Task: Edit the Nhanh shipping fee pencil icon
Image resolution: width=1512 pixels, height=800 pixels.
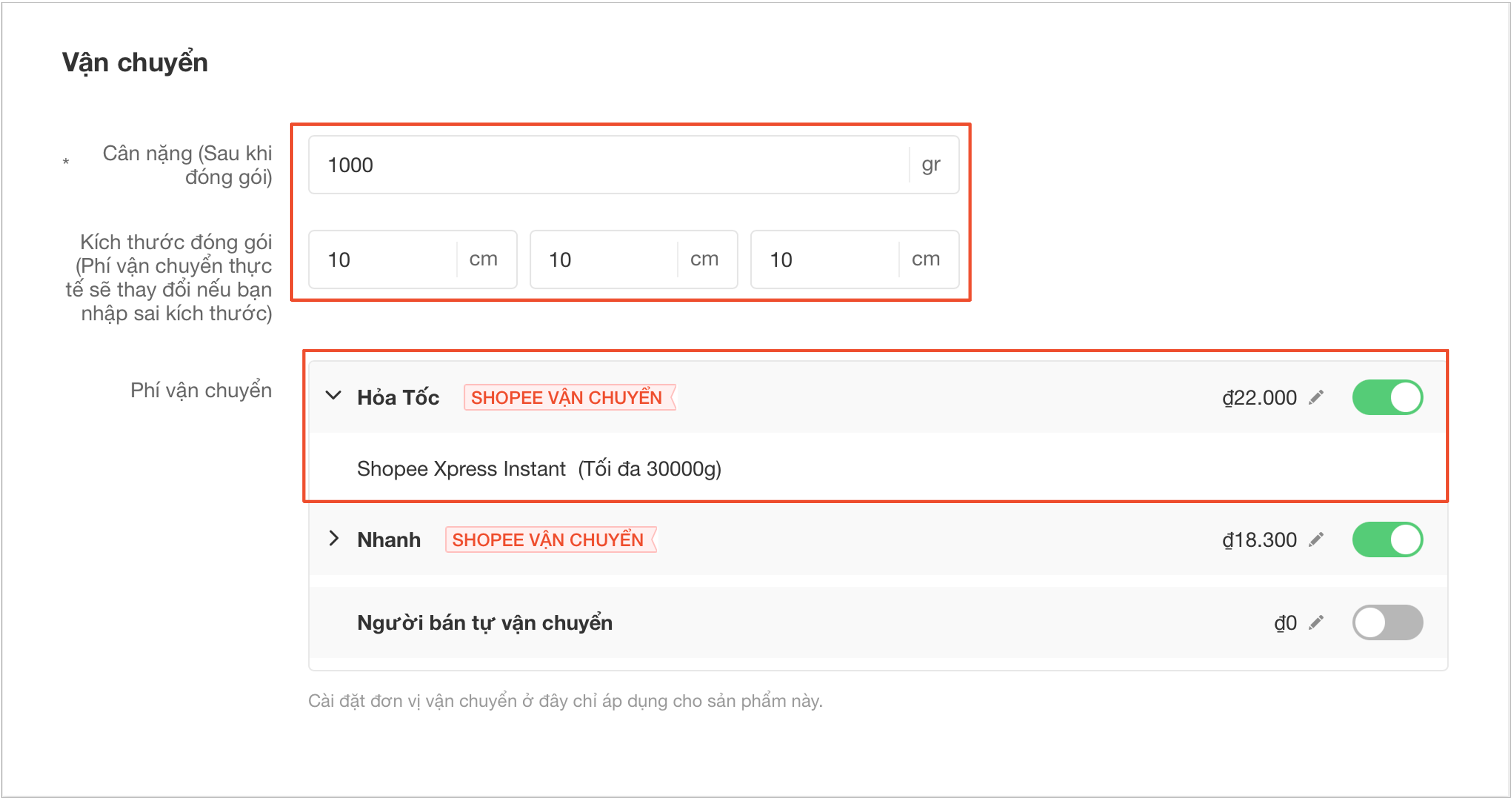Action: point(1316,540)
